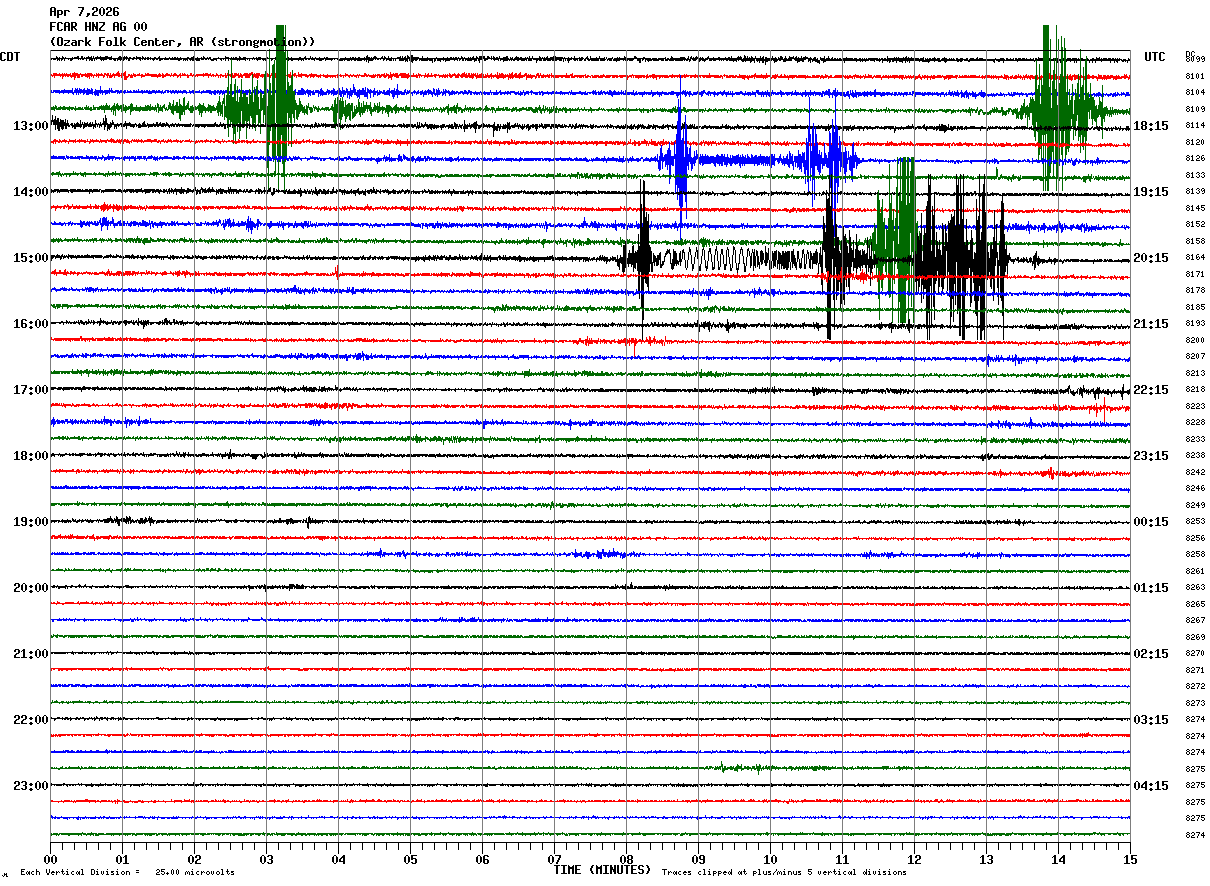1210x886 pixels.
Task: Select the FCAR HNZ AG 00 station code
Action: coord(98,27)
